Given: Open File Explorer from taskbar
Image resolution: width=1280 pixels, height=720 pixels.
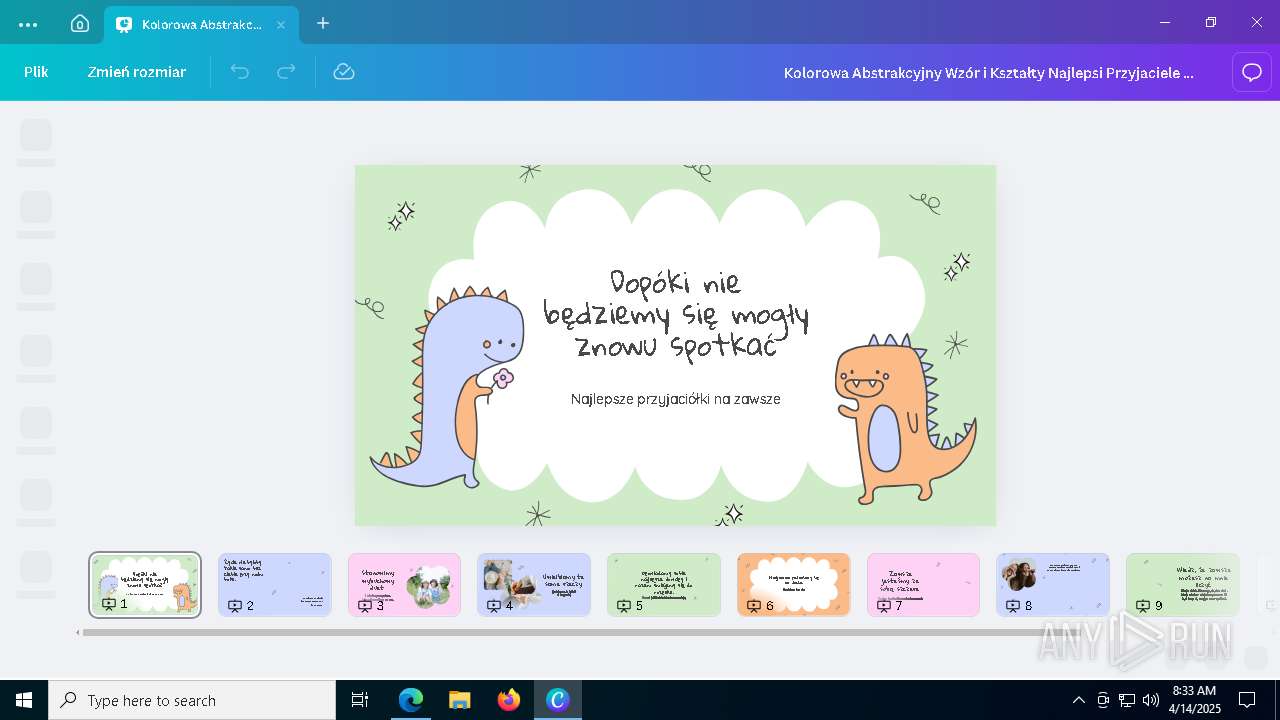Looking at the screenshot, I should point(460,700).
